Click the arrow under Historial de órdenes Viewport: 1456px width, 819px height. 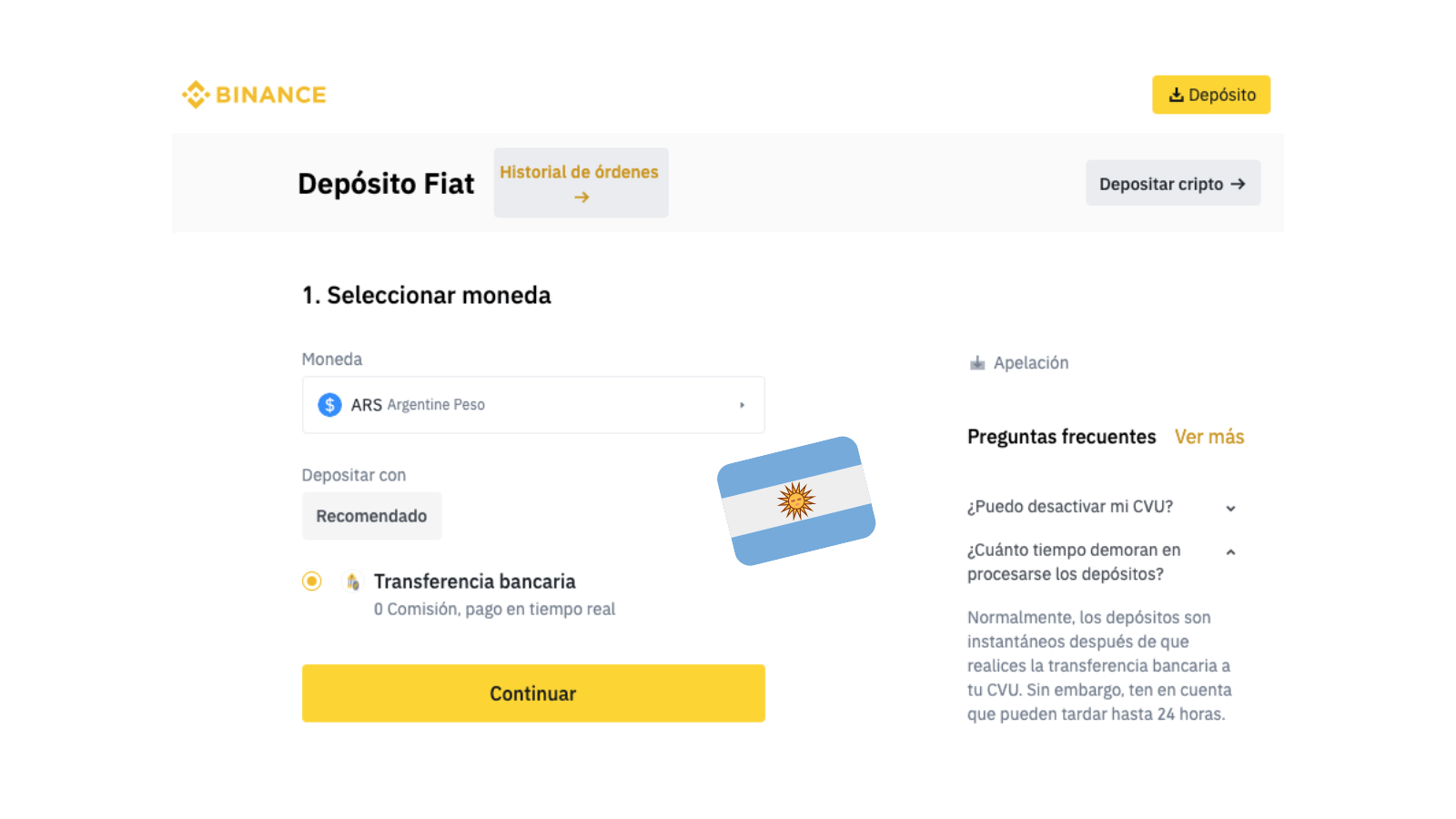point(581,197)
